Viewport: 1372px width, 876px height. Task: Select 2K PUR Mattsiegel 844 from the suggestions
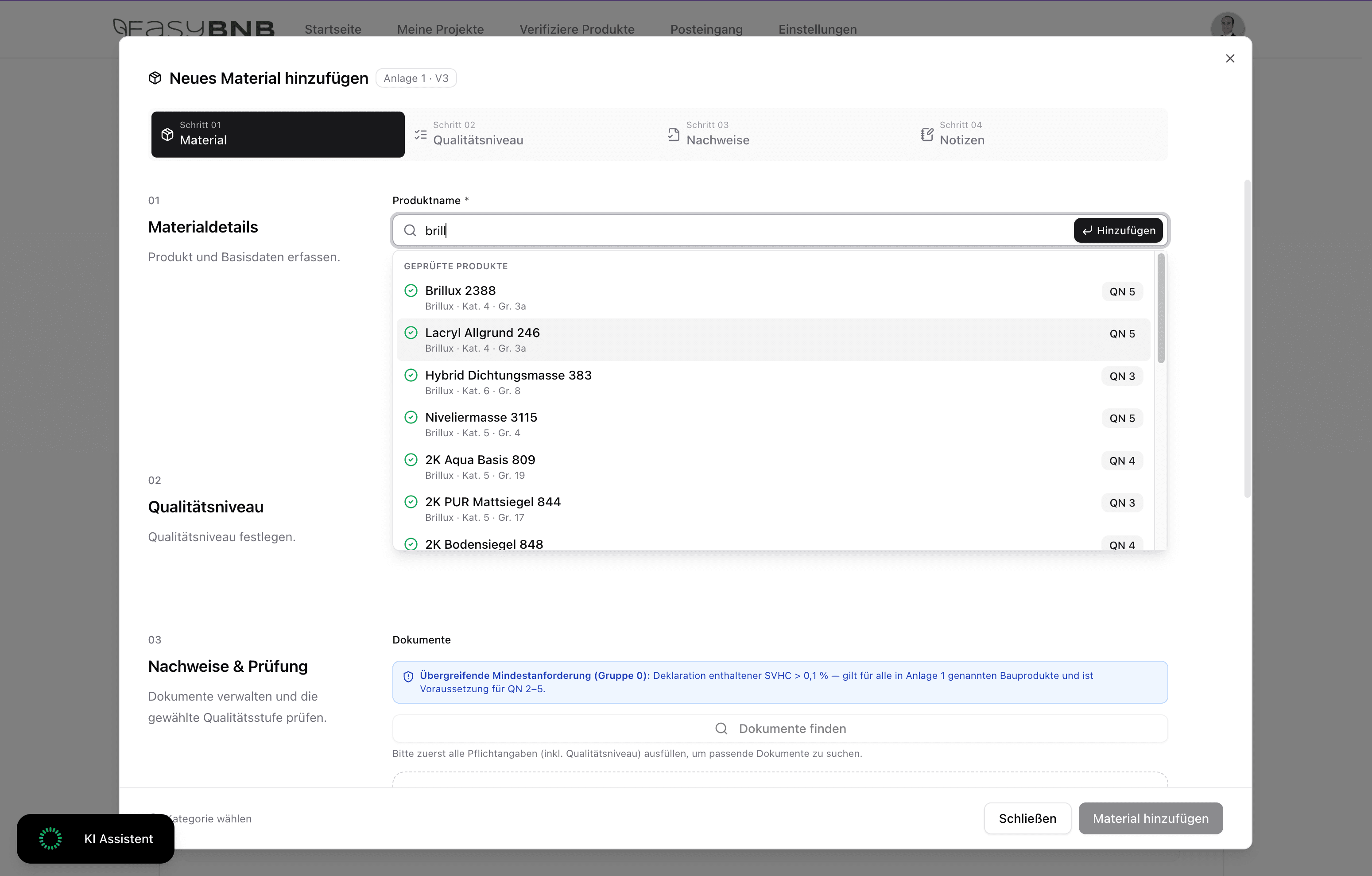pyautogui.click(x=773, y=508)
